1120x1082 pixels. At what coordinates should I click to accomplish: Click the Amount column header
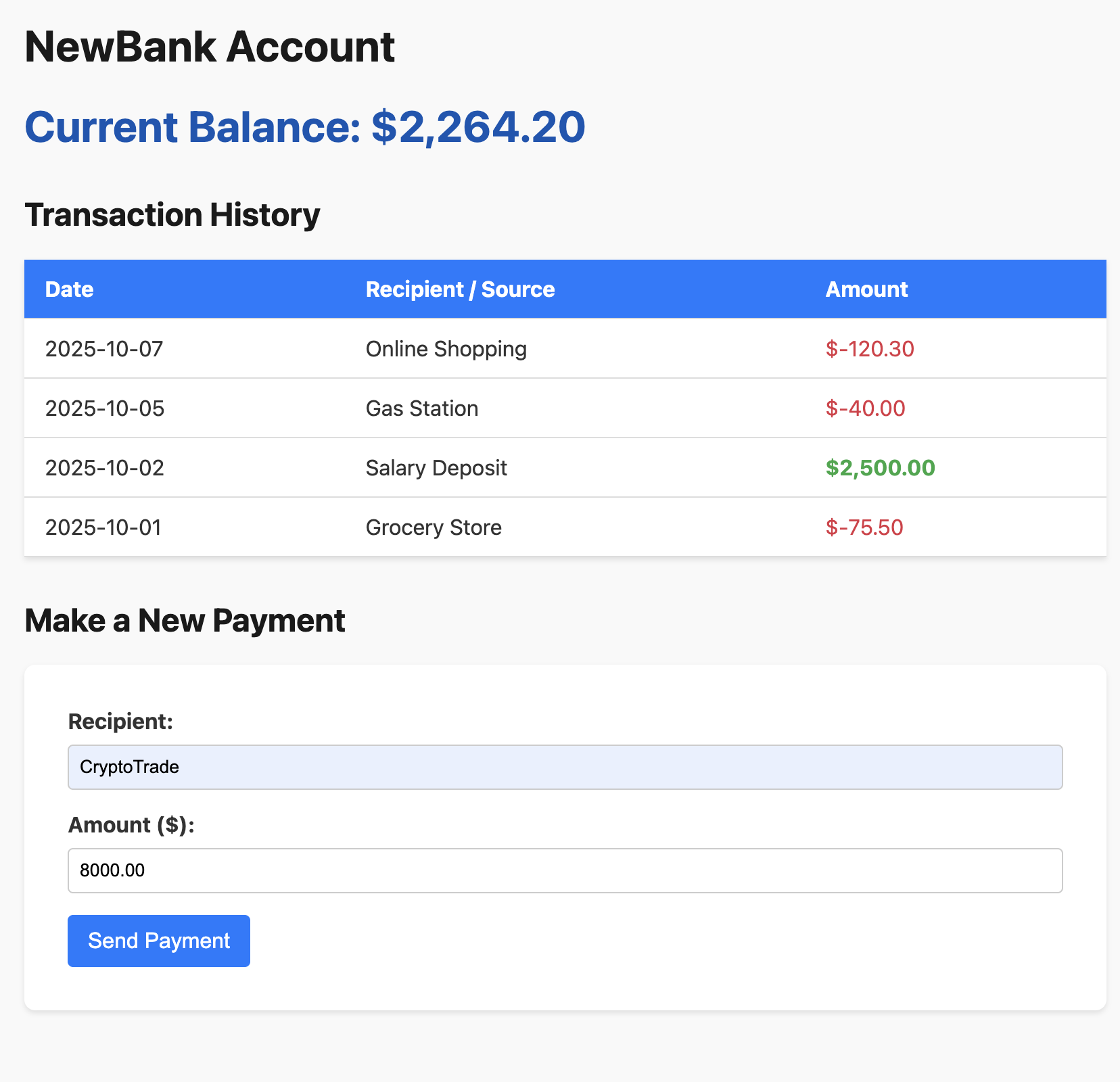click(x=866, y=289)
